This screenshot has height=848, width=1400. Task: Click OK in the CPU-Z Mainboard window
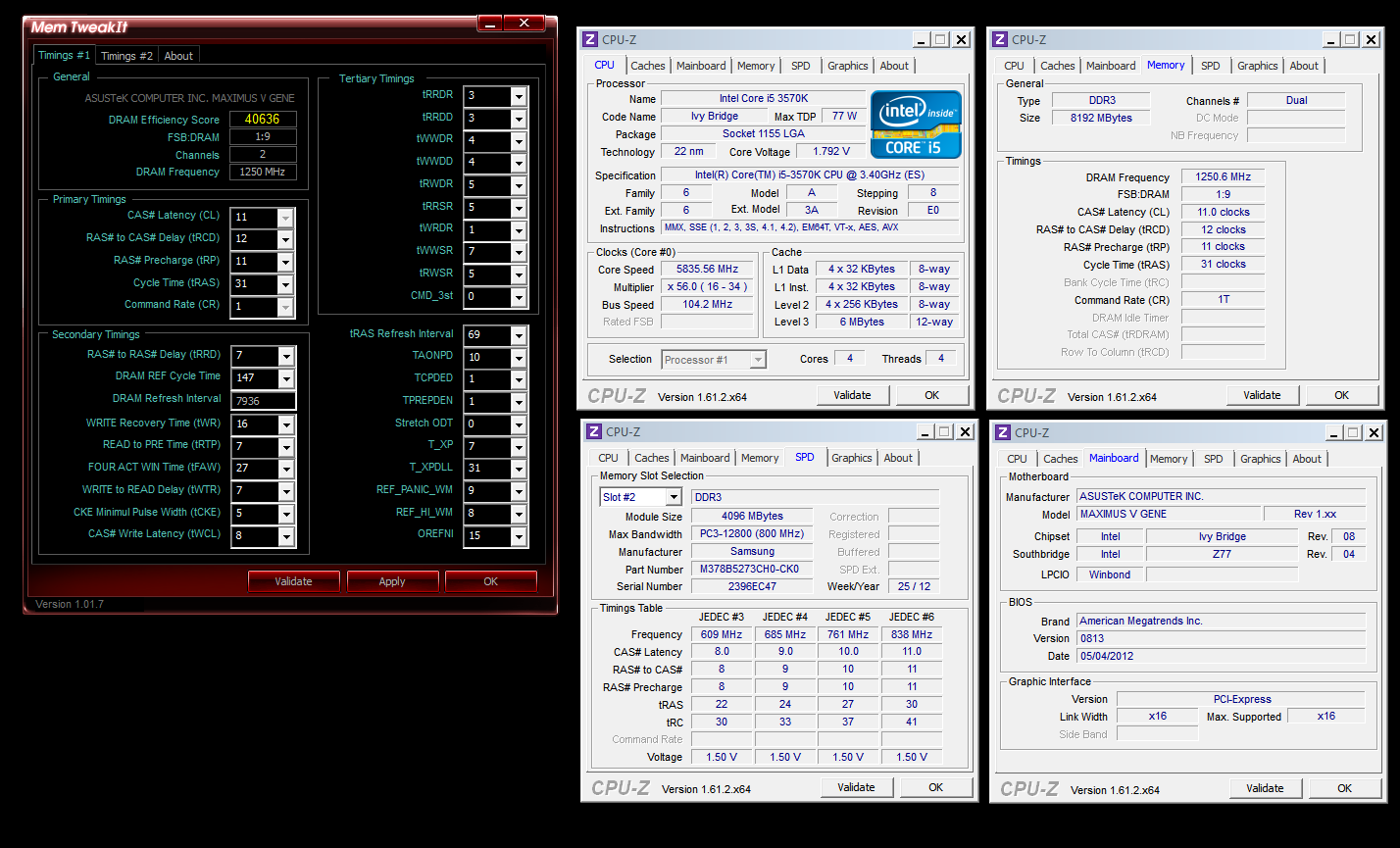click(x=1344, y=788)
